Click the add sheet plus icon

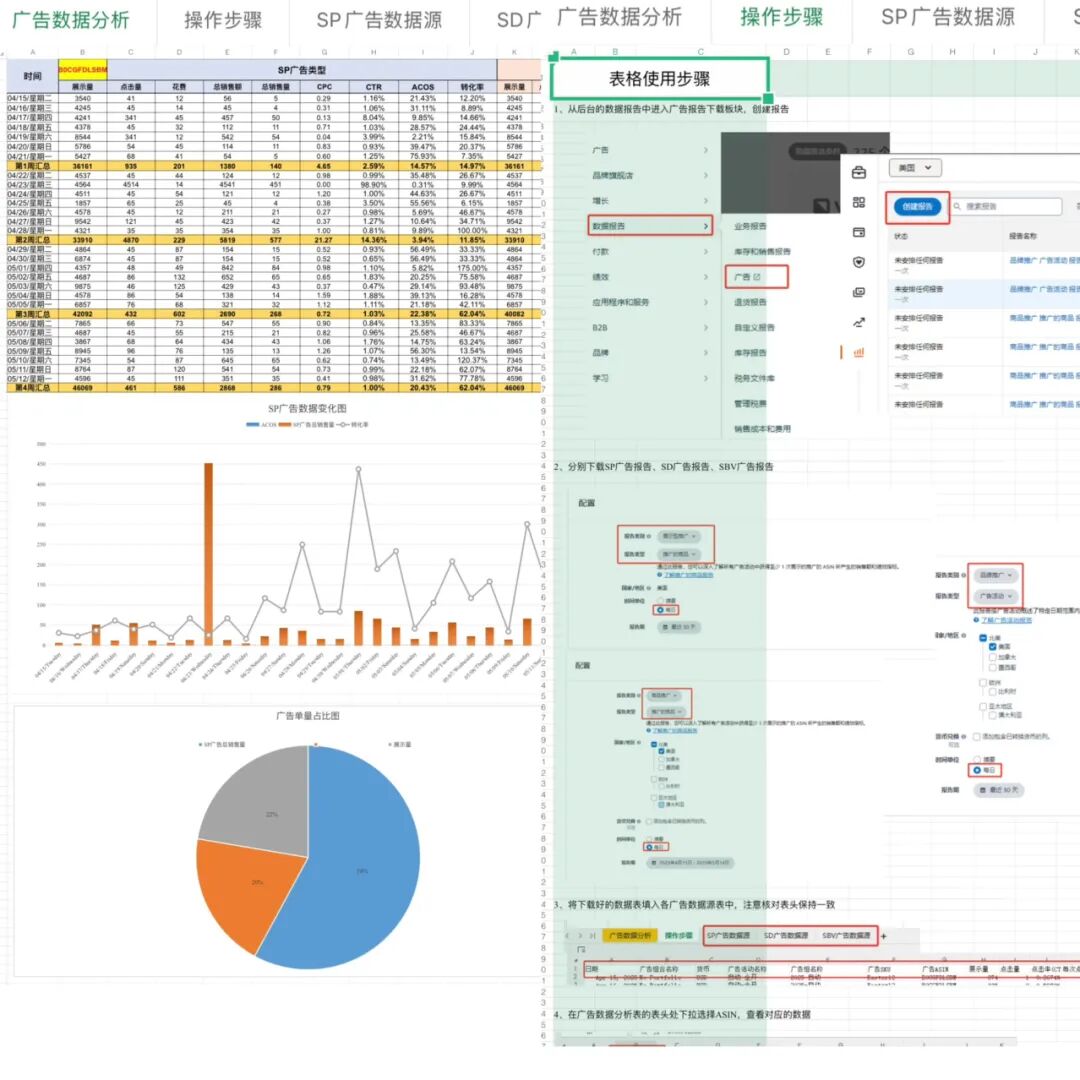[x=883, y=935]
